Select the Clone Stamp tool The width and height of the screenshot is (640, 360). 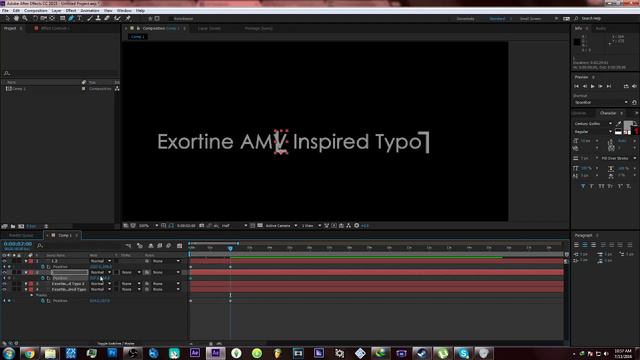tap(98, 18)
